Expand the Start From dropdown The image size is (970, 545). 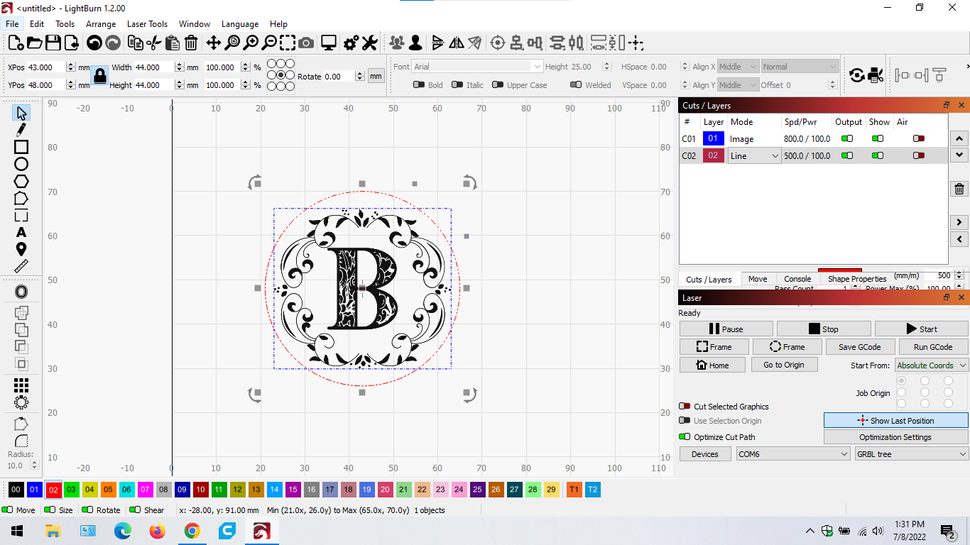point(931,366)
